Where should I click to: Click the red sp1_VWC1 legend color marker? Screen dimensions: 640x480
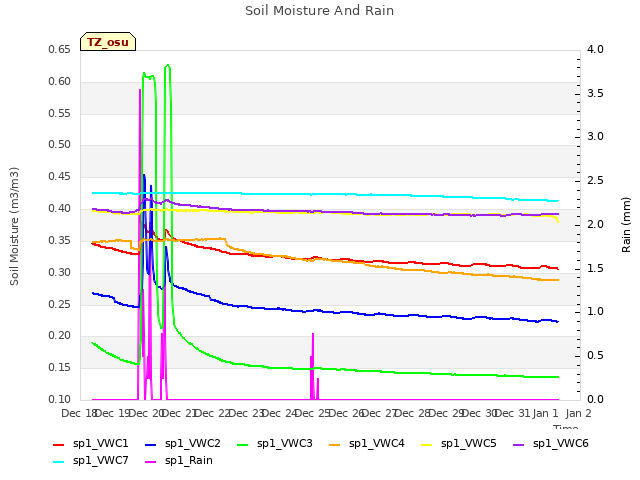point(59,445)
